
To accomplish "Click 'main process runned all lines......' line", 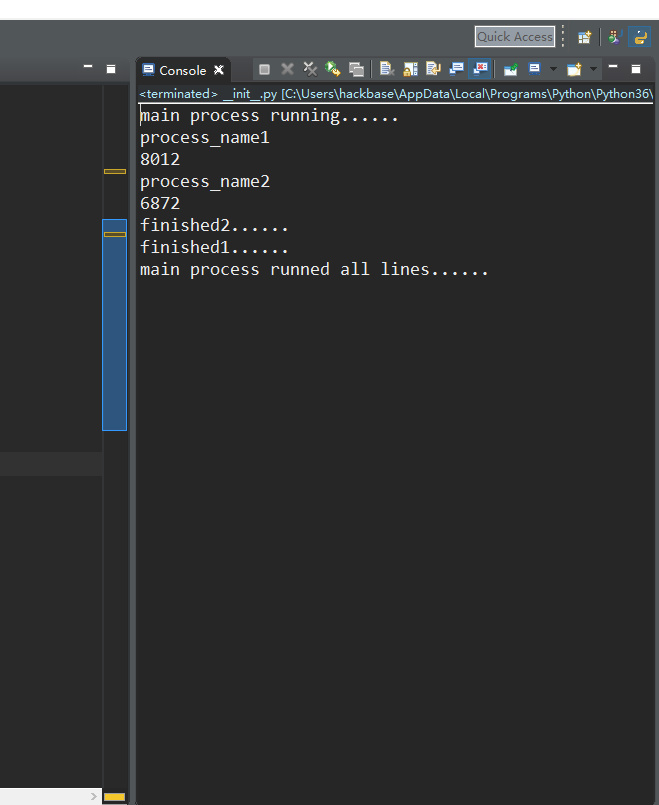I will pos(314,270).
